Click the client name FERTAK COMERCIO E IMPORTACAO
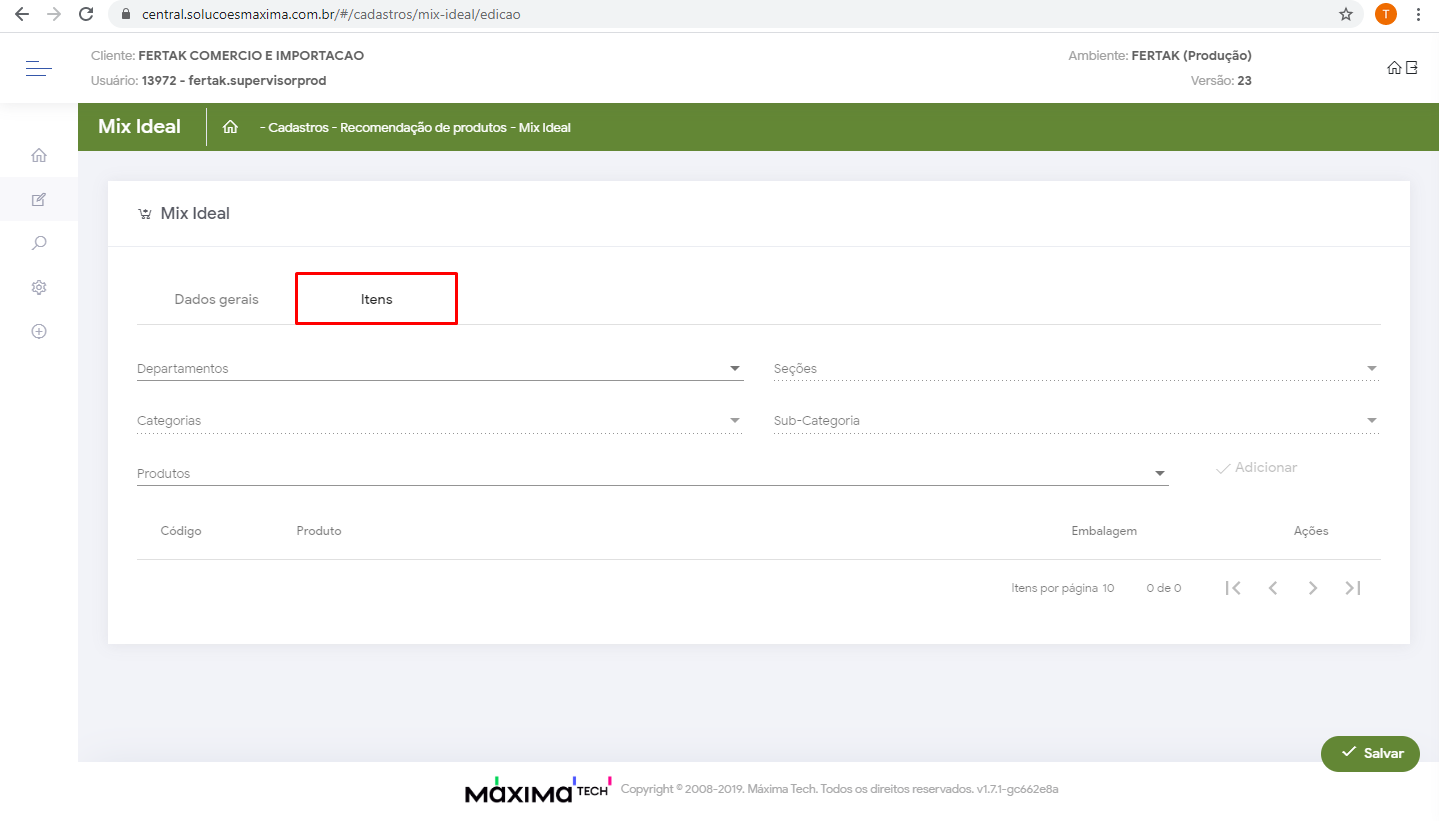Image resolution: width=1439 pixels, height=821 pixels. coord(251,56)
